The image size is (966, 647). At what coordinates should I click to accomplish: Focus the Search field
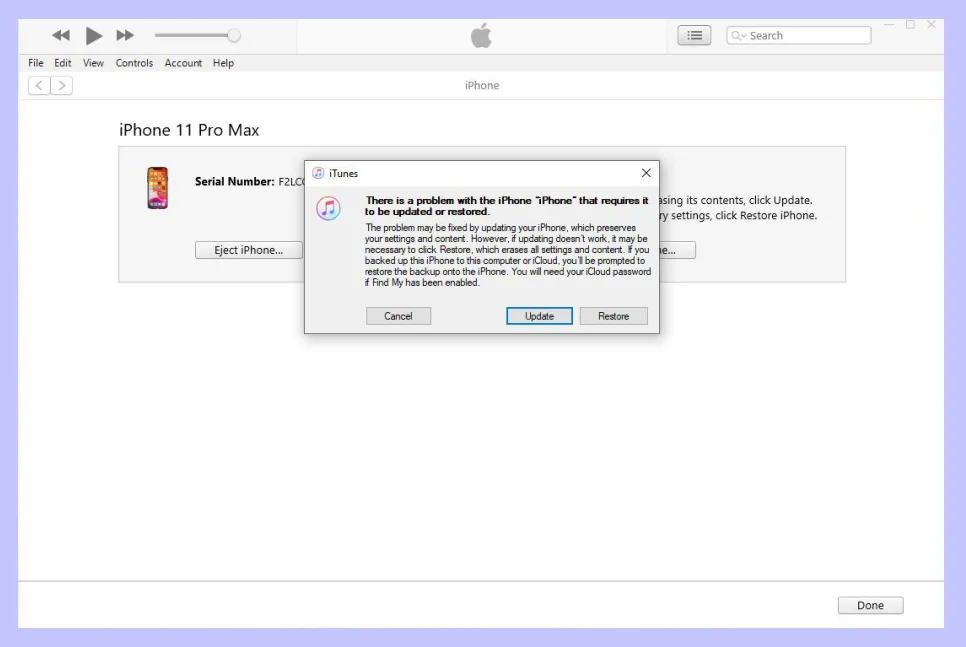coord(798,36)
